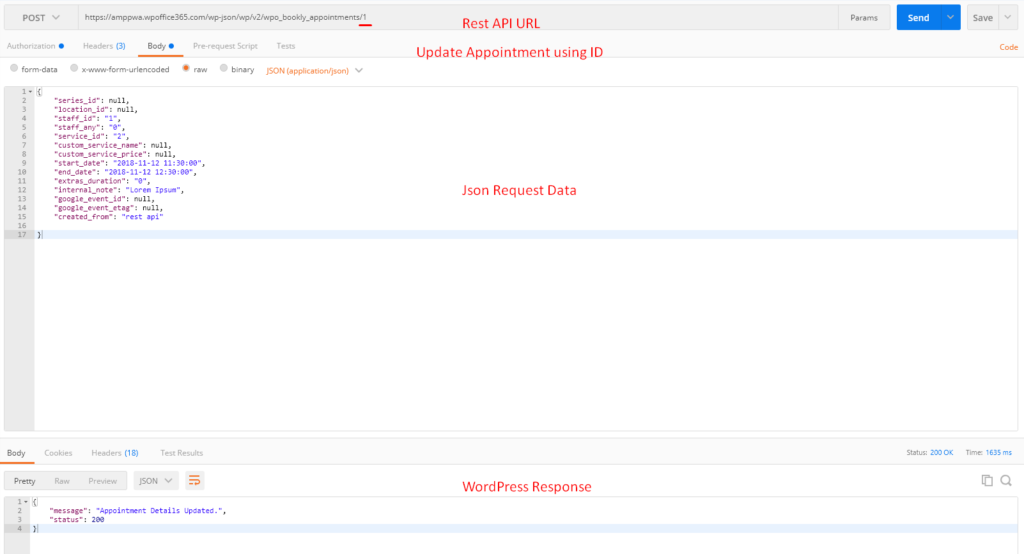
Task: Open the request Body tab
Action: coord(160,46)
